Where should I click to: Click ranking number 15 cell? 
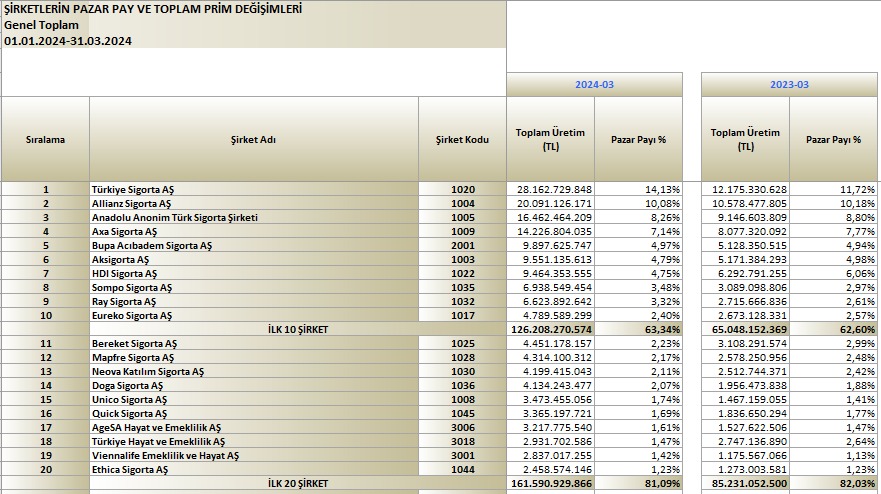[x=45, y=400]
